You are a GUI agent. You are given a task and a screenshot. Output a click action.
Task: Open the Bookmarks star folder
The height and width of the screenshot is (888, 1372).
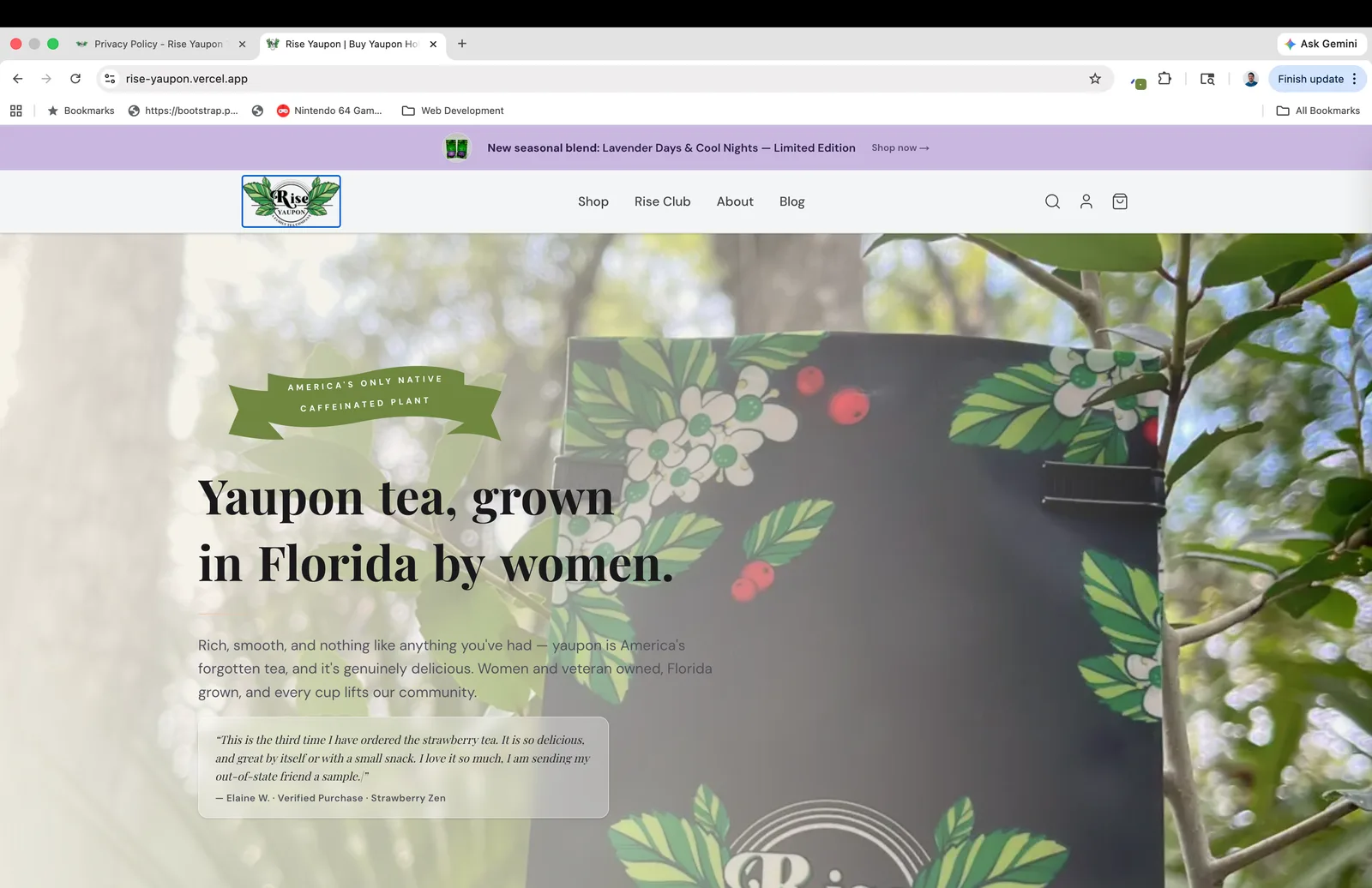point(81,111)
